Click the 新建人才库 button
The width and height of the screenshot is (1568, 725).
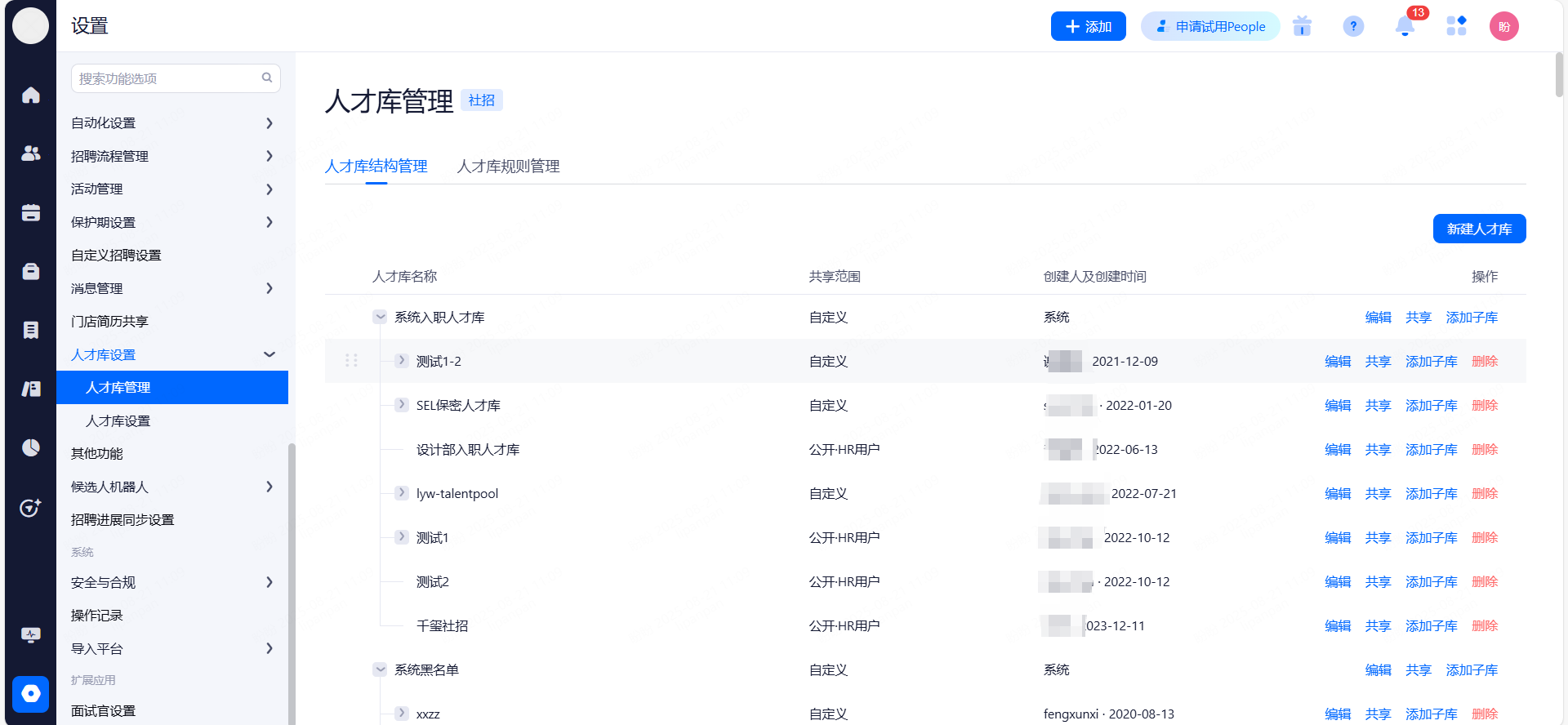click(x=1479, y=229)
